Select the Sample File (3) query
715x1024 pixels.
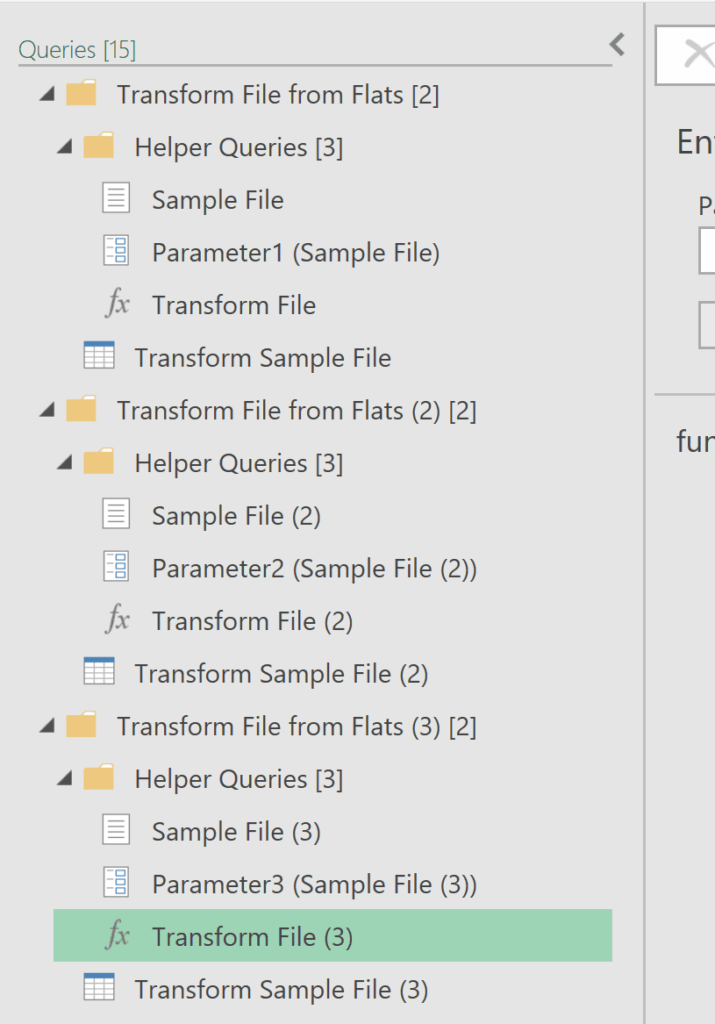(236, 831)
